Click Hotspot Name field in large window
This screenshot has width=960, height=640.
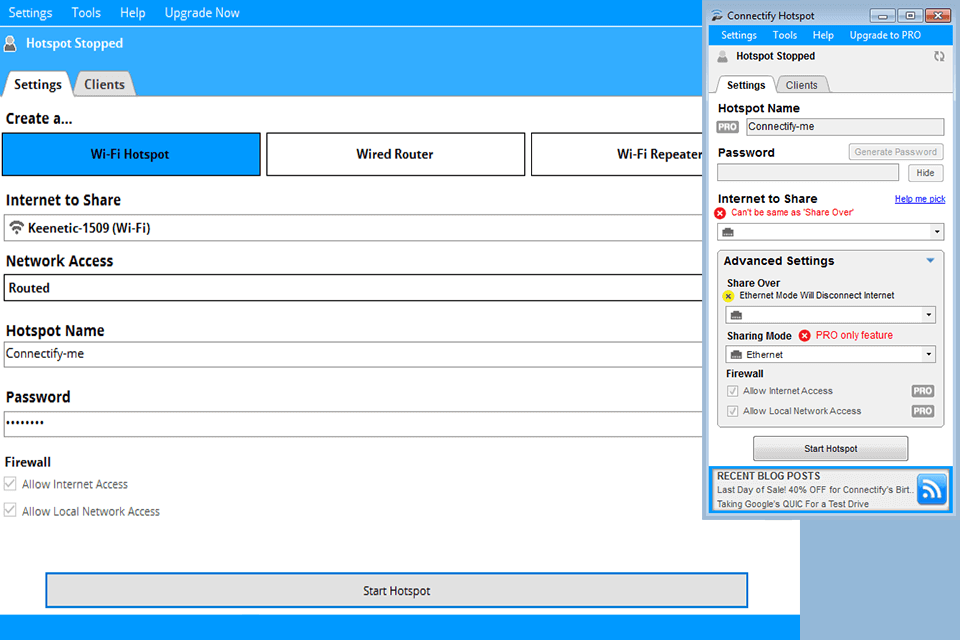coord(353,354)
